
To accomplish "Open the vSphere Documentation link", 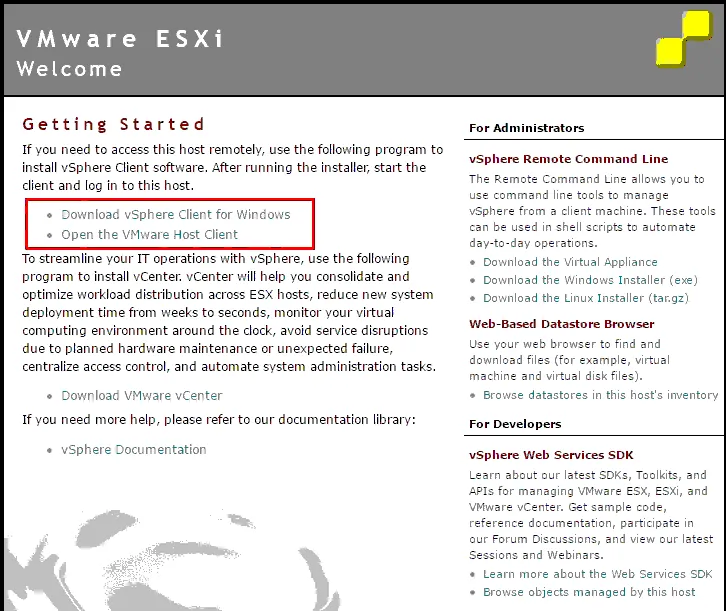I will pyautogui.click(x=134, y=450).
